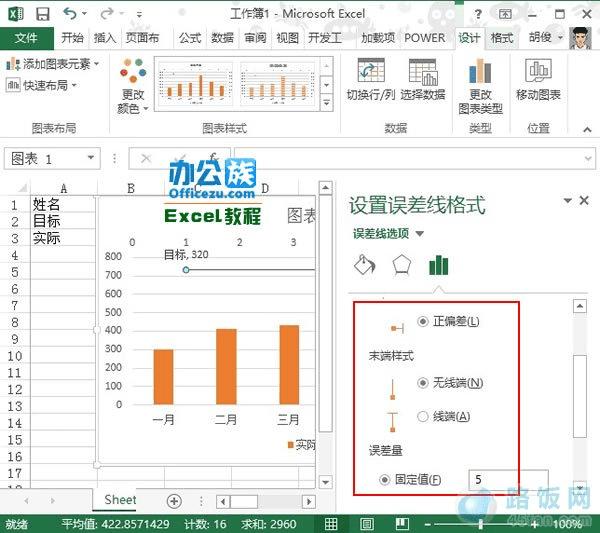Click Switch Row/Column icon
600x533 pixels.
pyautogui.click(x=370, y=70)
